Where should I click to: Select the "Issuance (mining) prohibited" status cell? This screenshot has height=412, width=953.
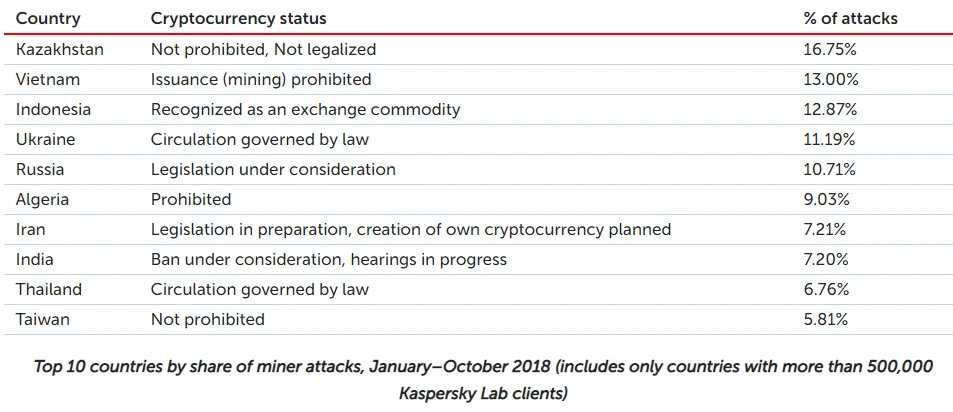261,79
